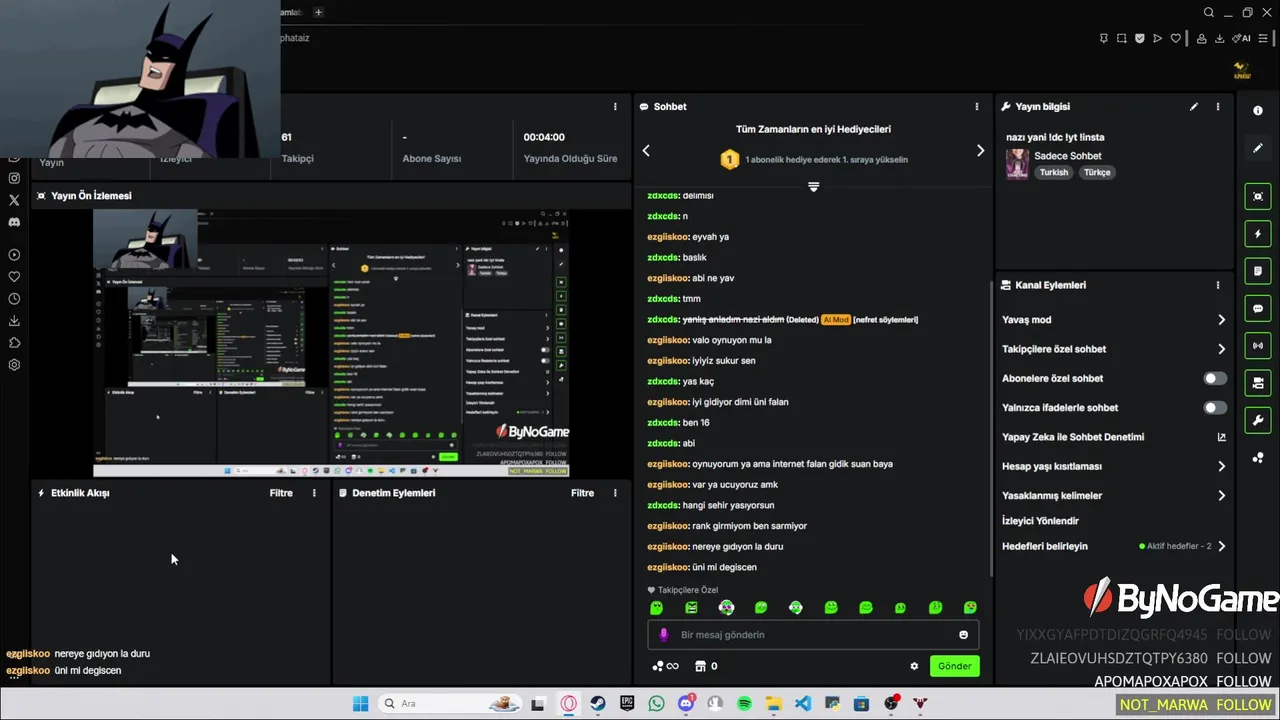The height and width of the screenshot is (720, 1280).
Task: Insert the first green Kick emote
Action: 656,608
